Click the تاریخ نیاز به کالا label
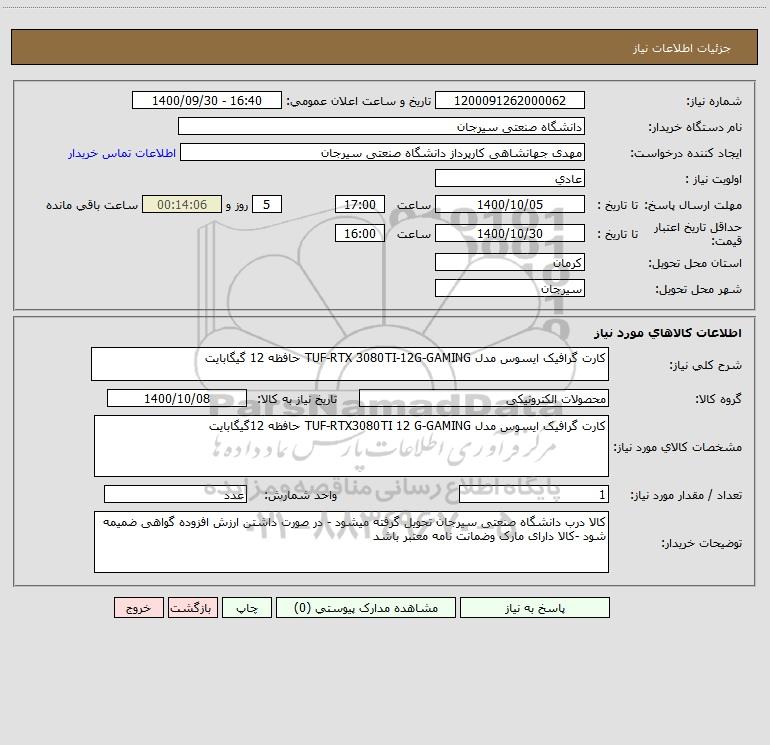 click(x=298, y=399)
